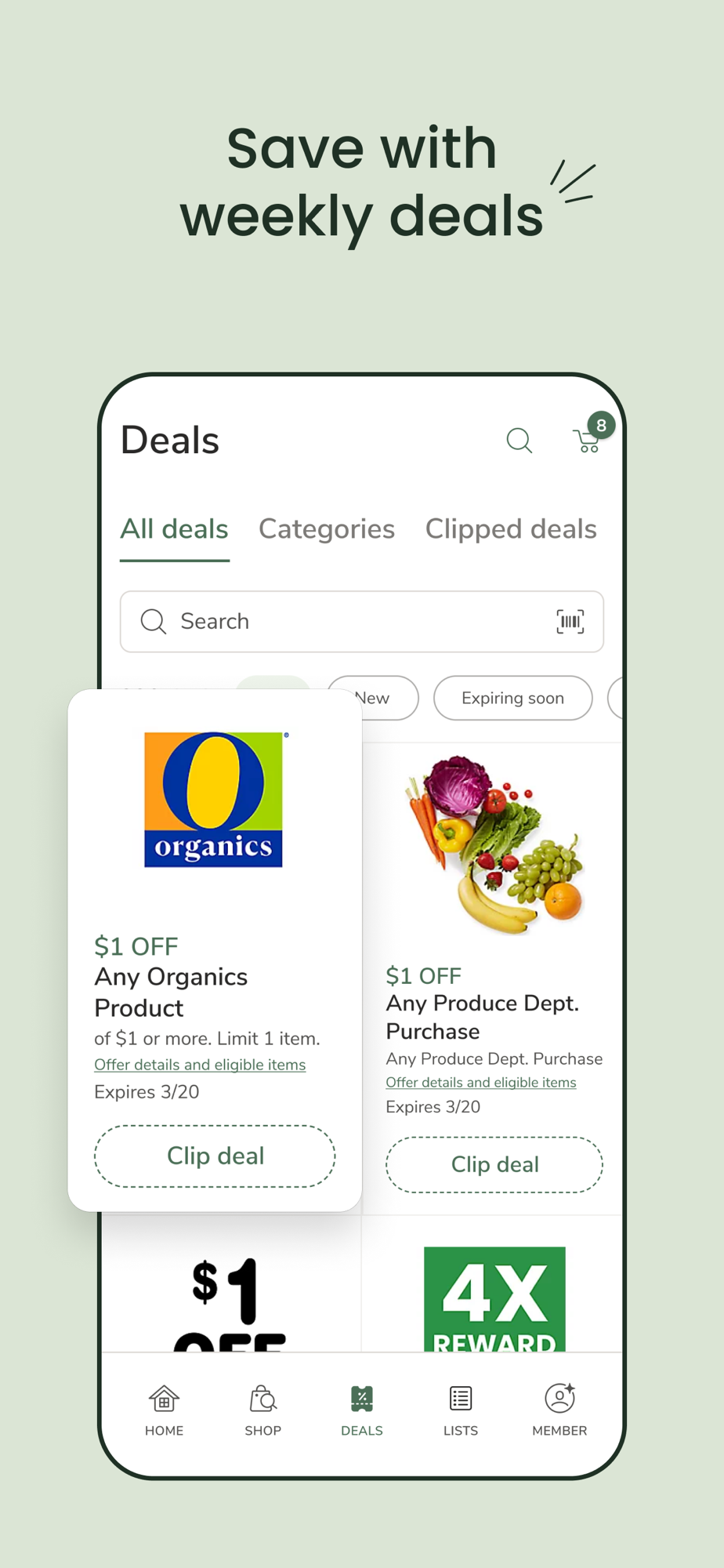Open offer details link for Produce deal
Image resolution: width=724 pixels, height=1568 pixels.
(x=481, y=1083)
